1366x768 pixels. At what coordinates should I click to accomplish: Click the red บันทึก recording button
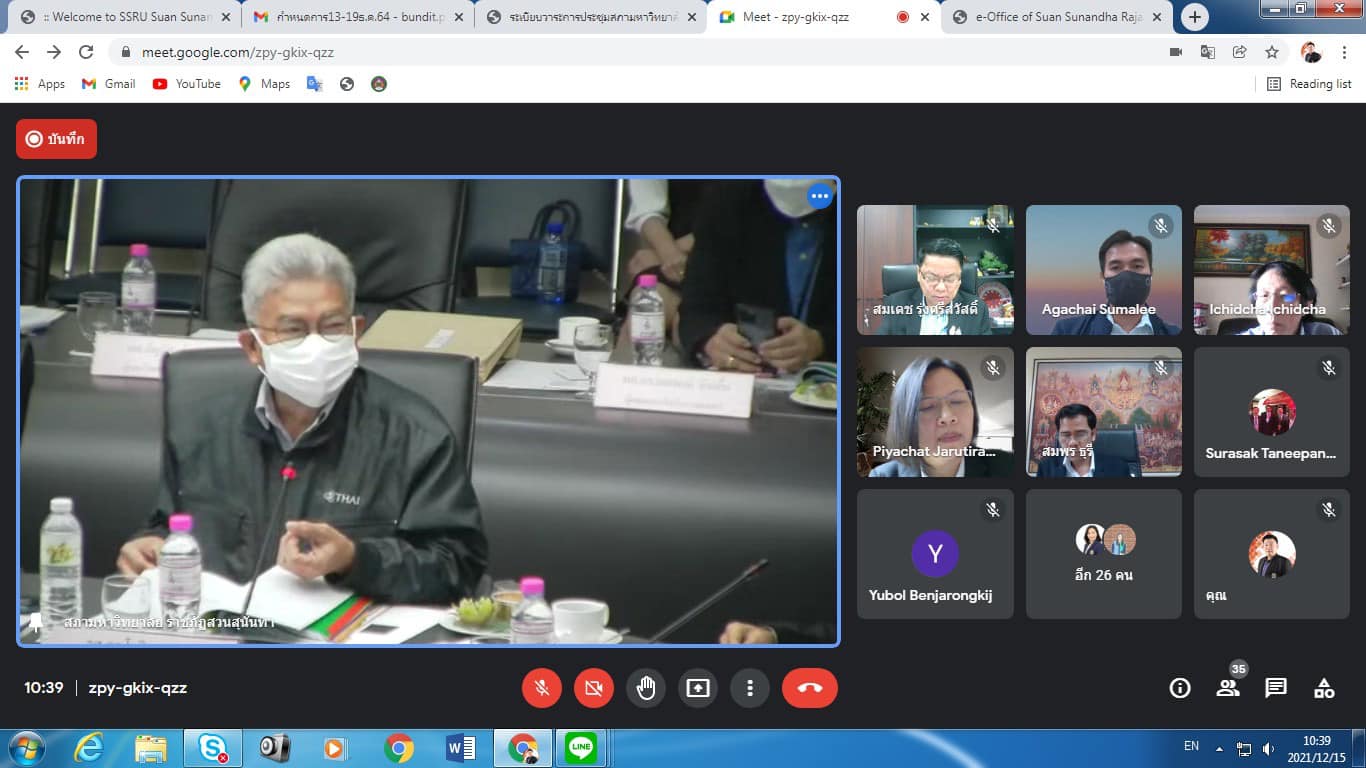coord(56,139)
